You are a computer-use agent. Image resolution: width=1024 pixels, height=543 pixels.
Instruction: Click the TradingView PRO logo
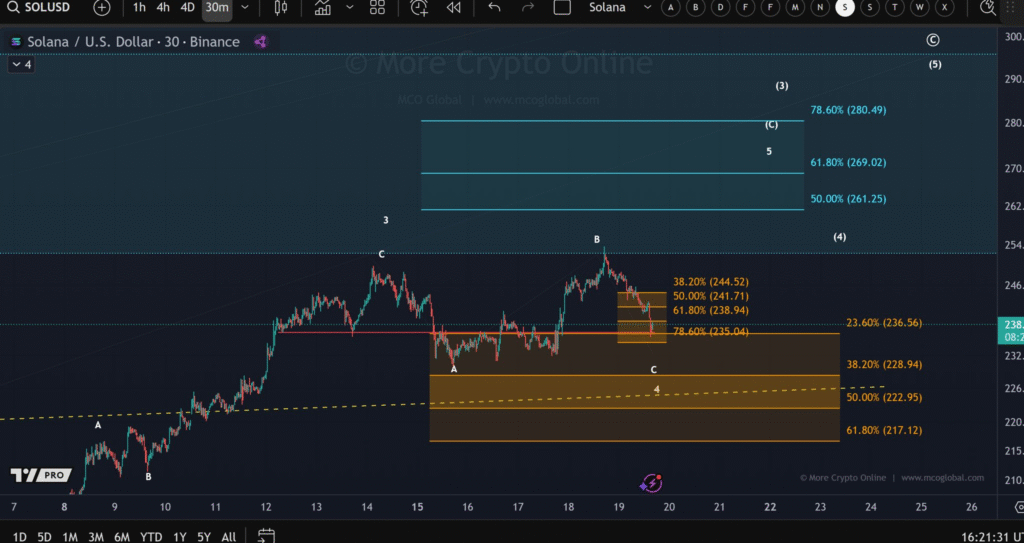click(x=40, y=475)
